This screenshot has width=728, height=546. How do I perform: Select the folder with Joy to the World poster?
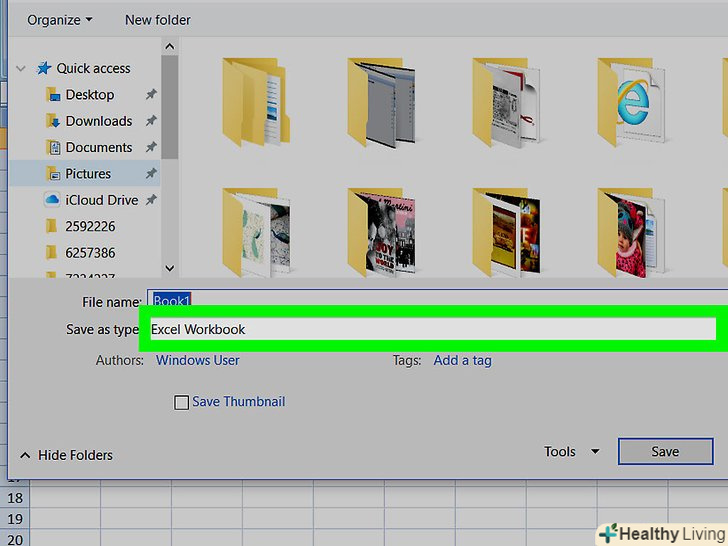click(382, 232)
